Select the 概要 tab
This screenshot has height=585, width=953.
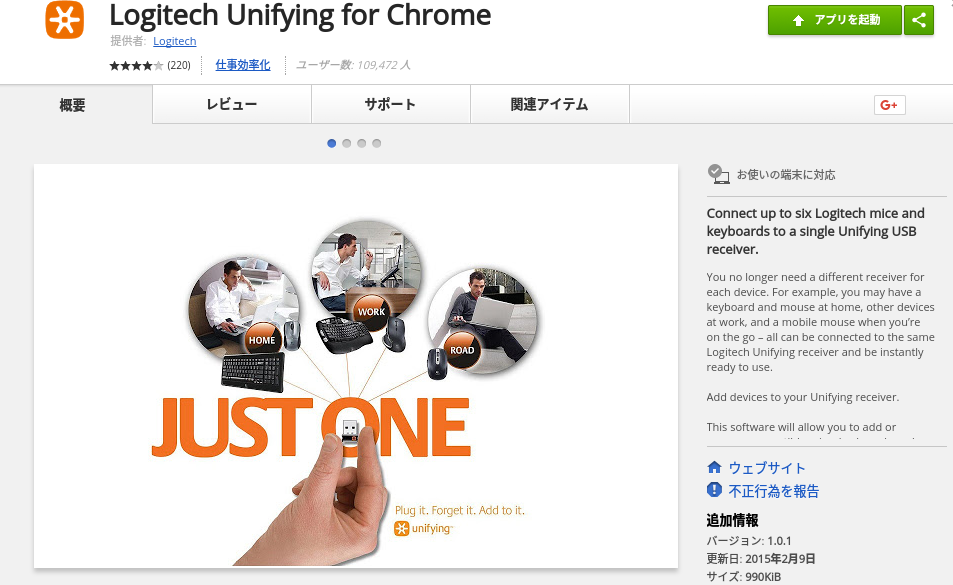coord(72,105)
